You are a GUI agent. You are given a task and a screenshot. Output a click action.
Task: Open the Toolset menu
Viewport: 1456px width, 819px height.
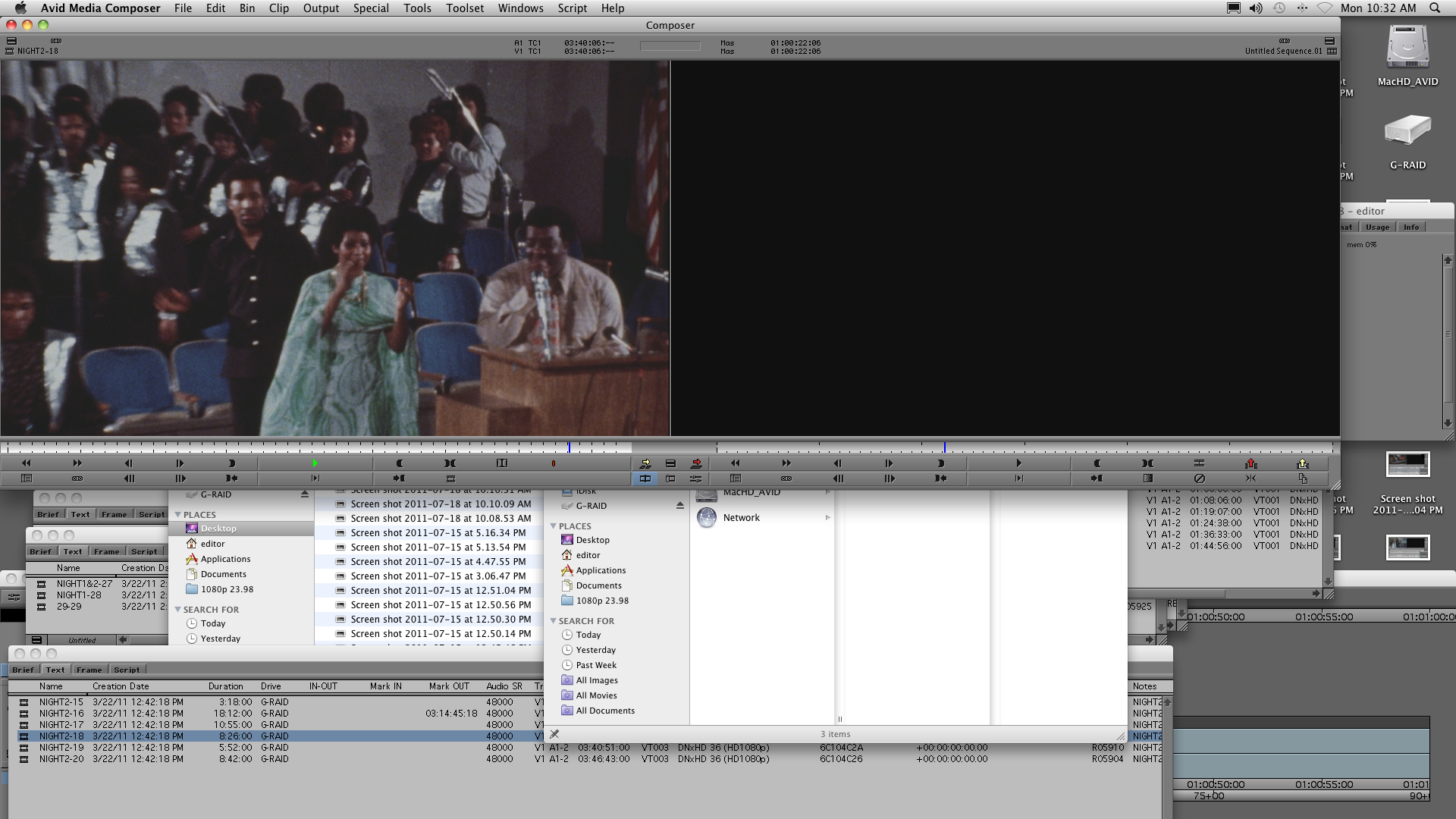pos(464,8)
